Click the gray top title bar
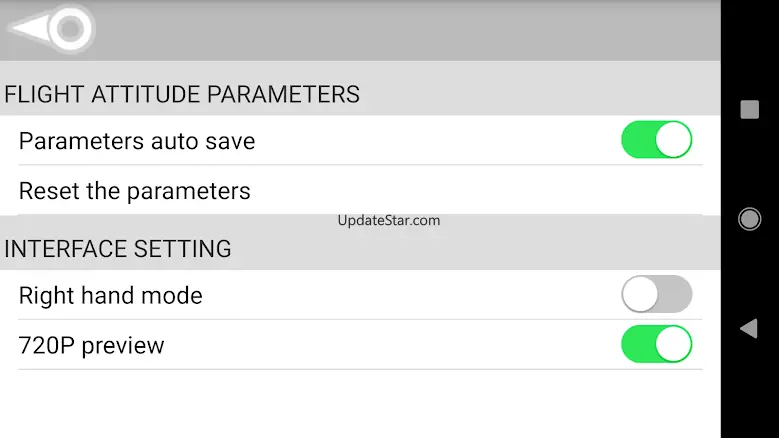The height and width of the screenshot is (438, 779). click(360, 30)
